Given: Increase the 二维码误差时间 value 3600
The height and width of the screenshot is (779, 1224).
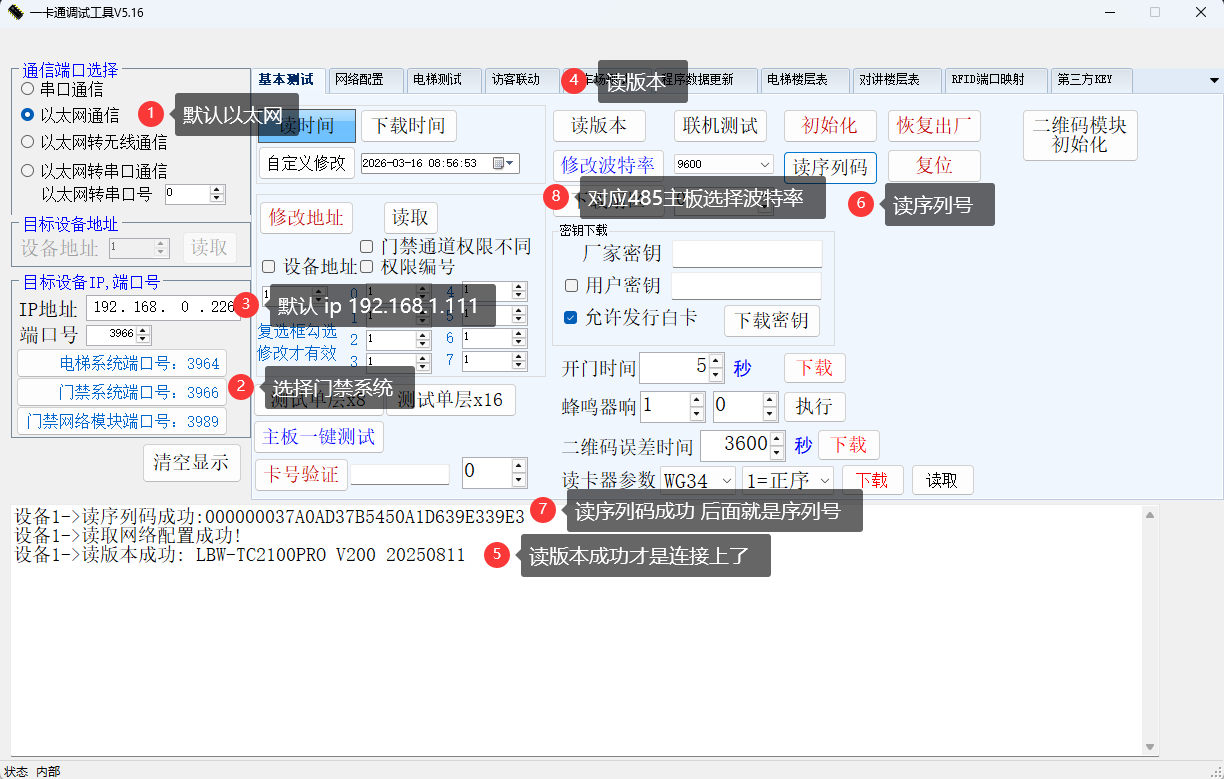Looking at the screenshot, I should pos(778,438).
